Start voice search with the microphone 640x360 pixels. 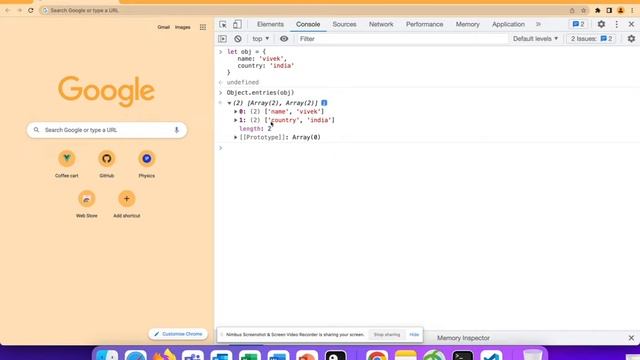click(x=176, y=130)
